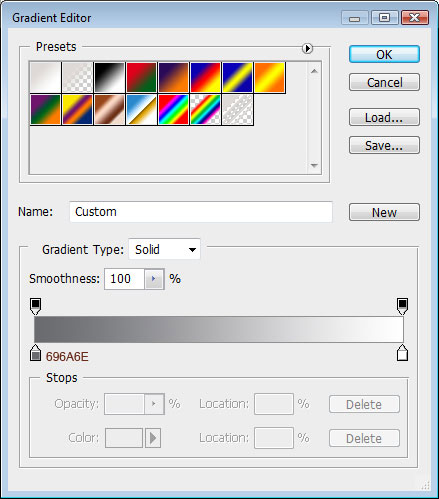Click the gradient bar to add stop
439x499 pixels.
[219, 329]
